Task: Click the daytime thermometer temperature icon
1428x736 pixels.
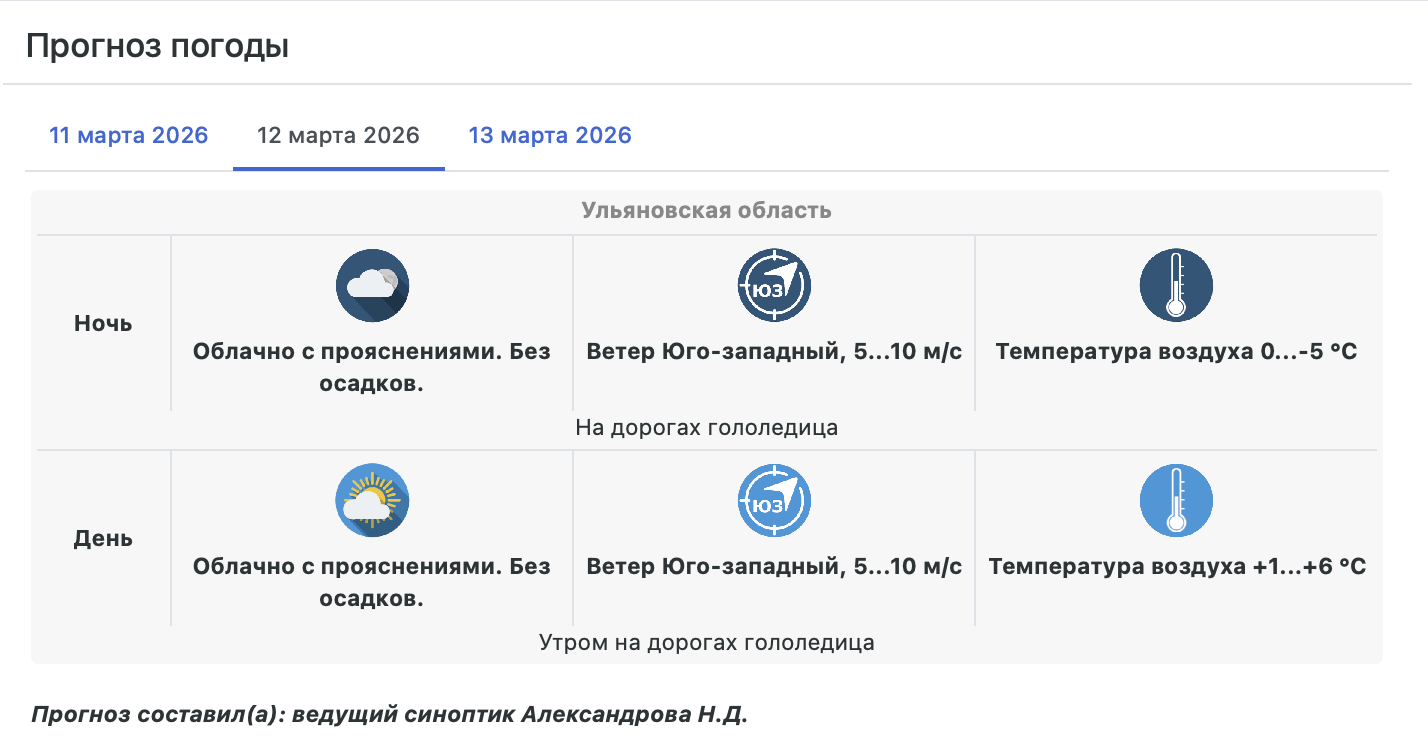Action: (1176, 501)
